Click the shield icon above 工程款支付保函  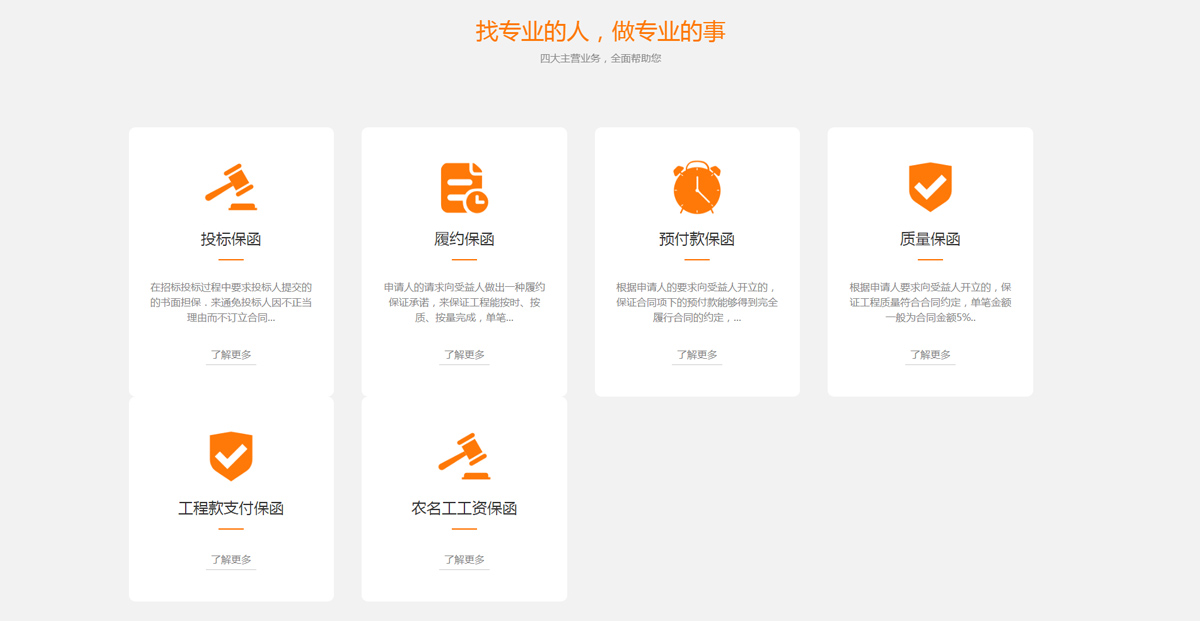point(231,457)
